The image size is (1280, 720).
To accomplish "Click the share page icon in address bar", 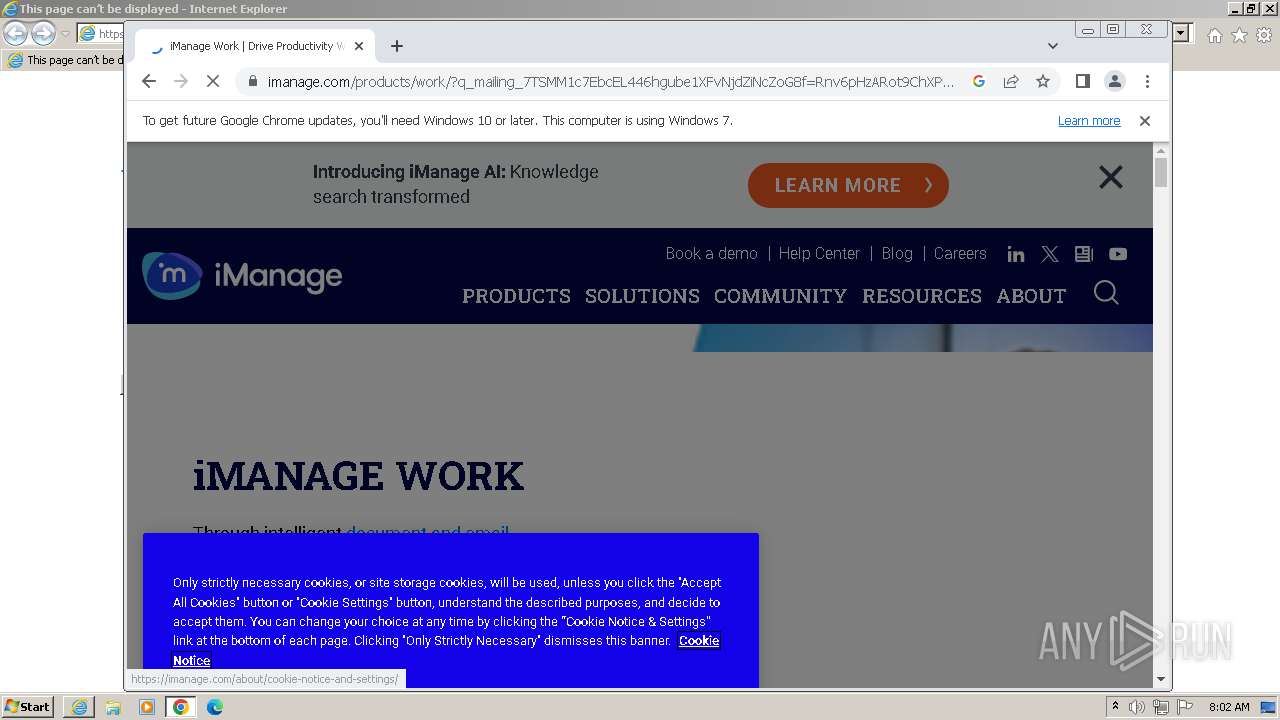I will point(1011,82).
